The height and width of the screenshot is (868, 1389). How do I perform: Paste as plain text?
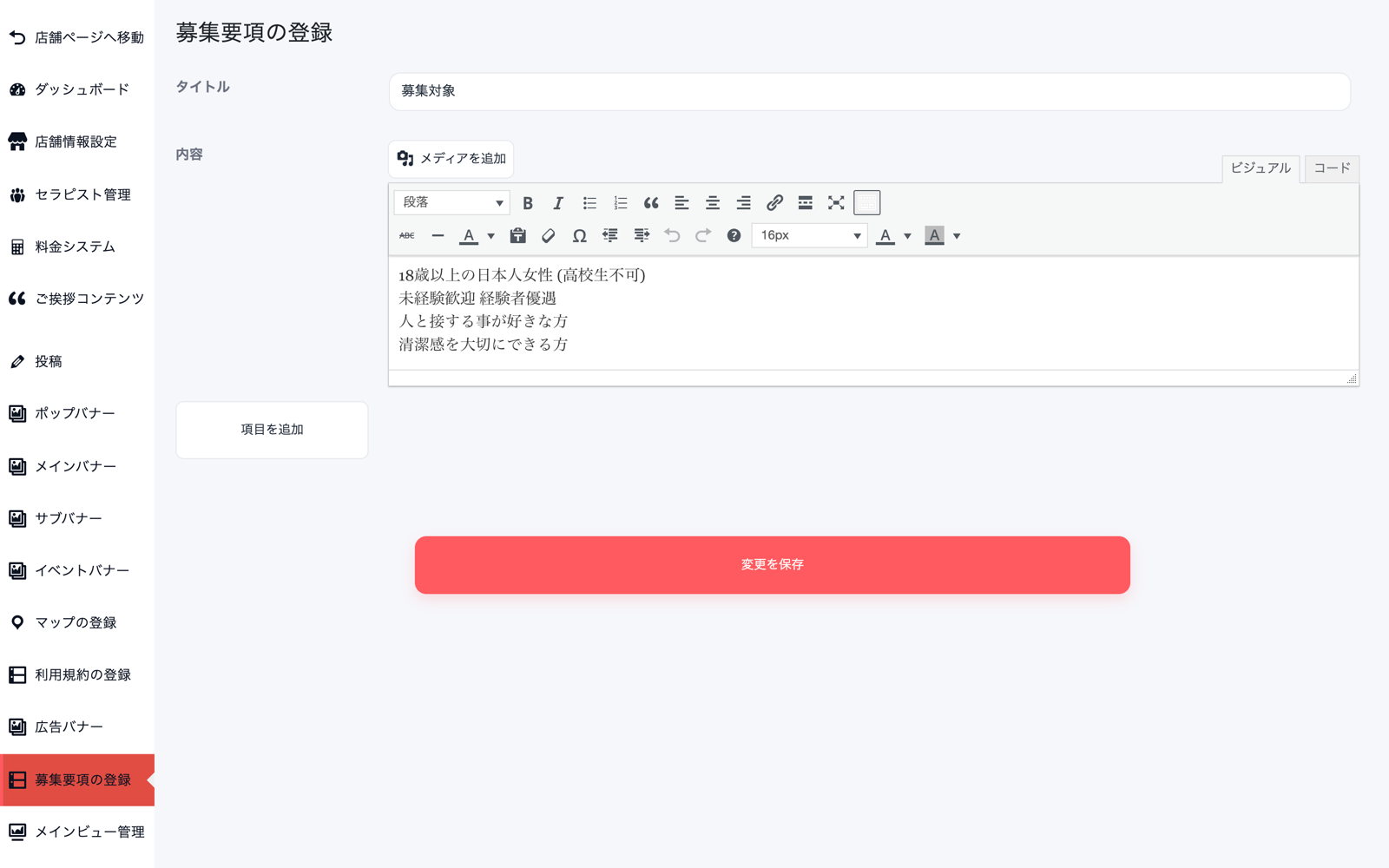(517, 235)
